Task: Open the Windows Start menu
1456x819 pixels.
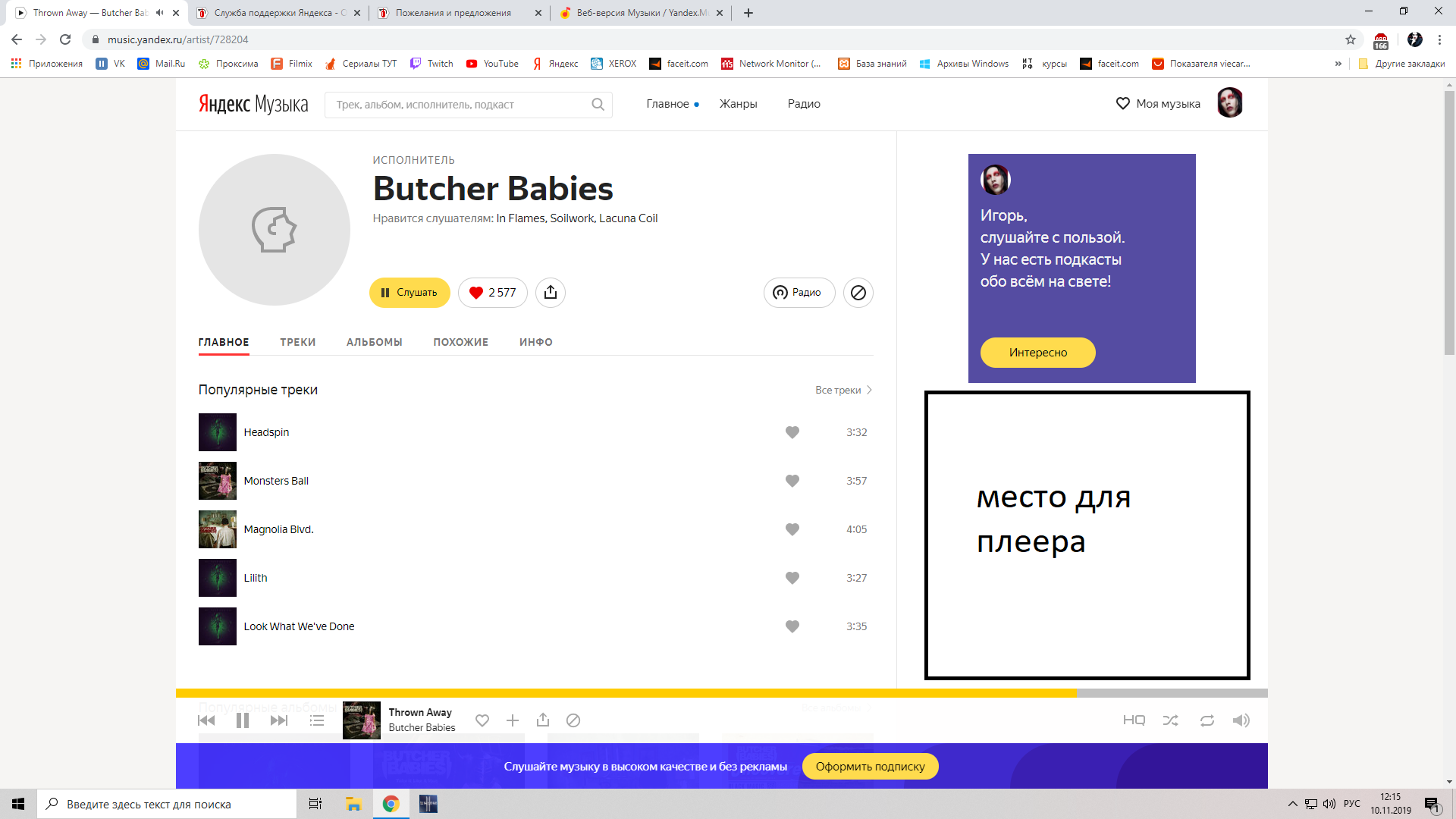Action: point(18,804)
